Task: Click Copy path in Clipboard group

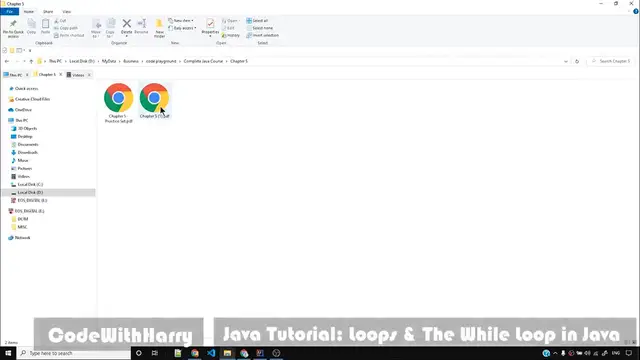Action: point(66,28)
